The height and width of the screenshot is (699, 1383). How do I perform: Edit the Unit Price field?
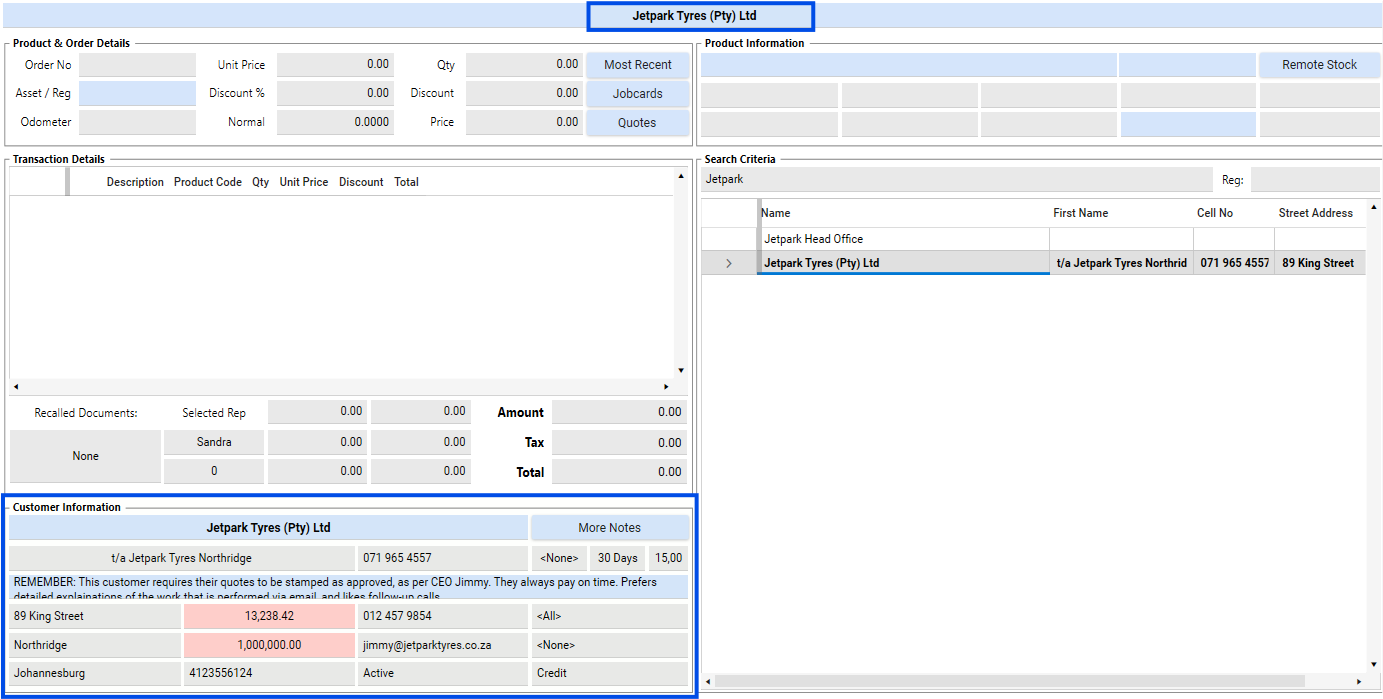335,65
